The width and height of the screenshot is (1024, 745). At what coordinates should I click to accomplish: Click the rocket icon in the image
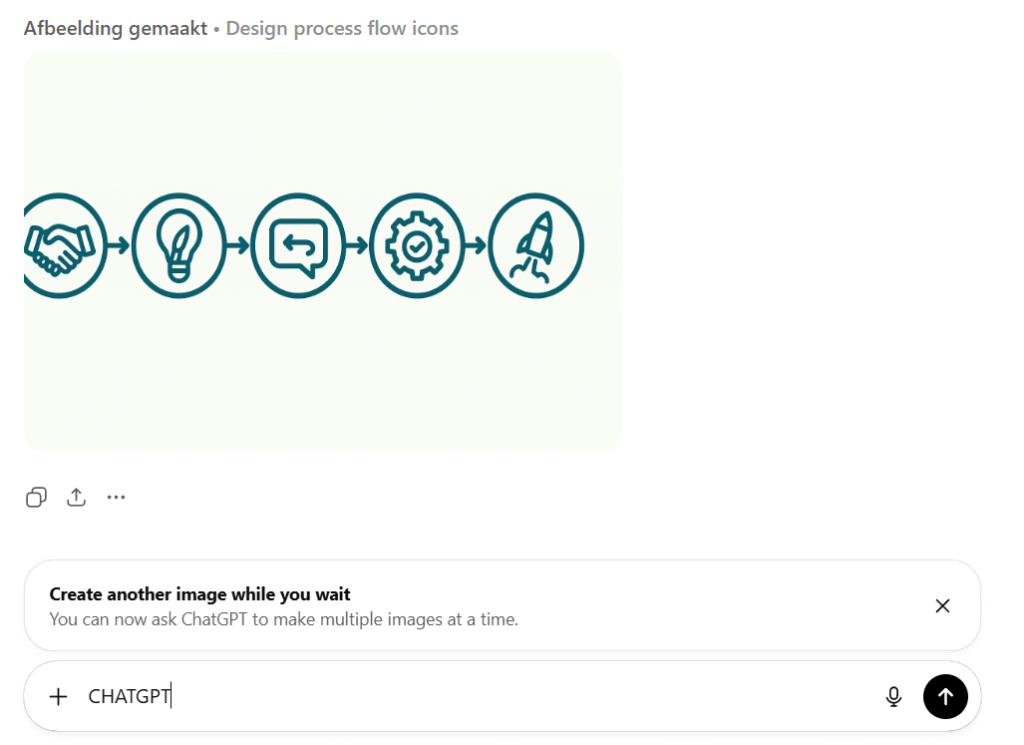click(x=536, y=245)
